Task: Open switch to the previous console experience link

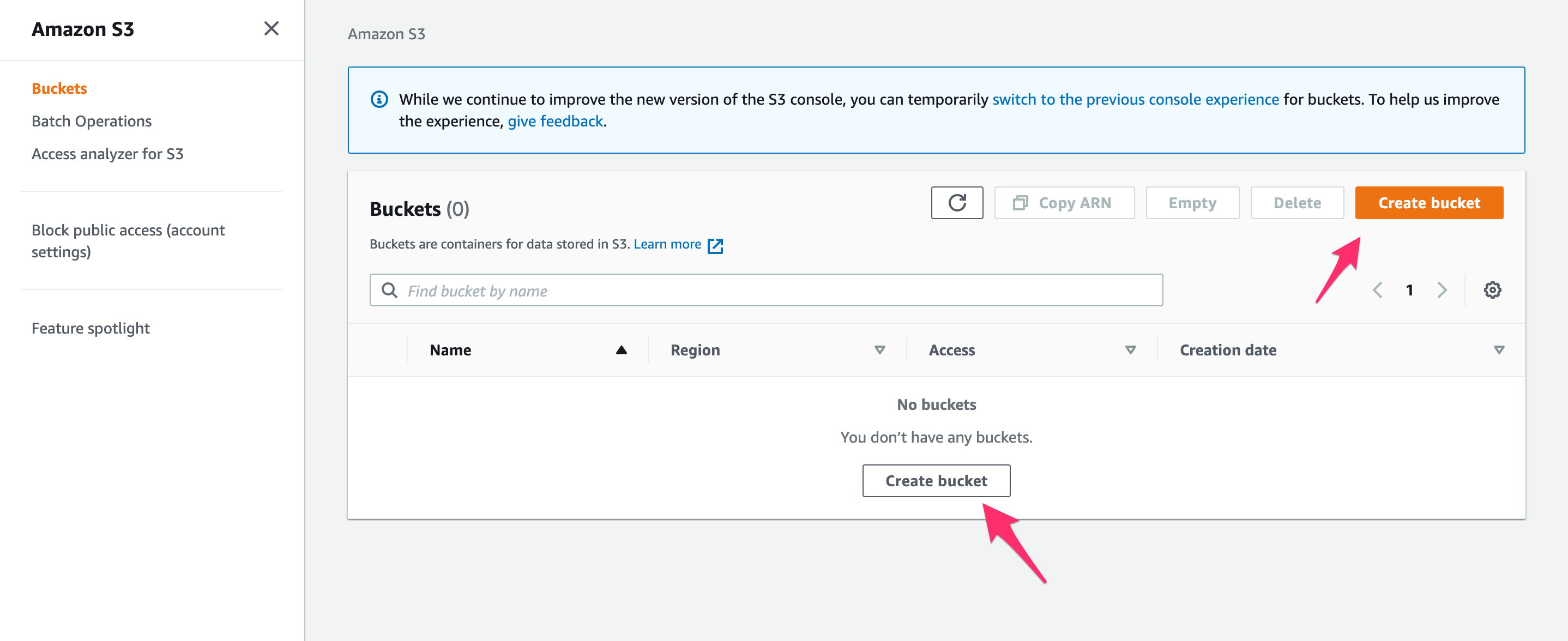Action: pyautogui.click(x=1135, y=99)
